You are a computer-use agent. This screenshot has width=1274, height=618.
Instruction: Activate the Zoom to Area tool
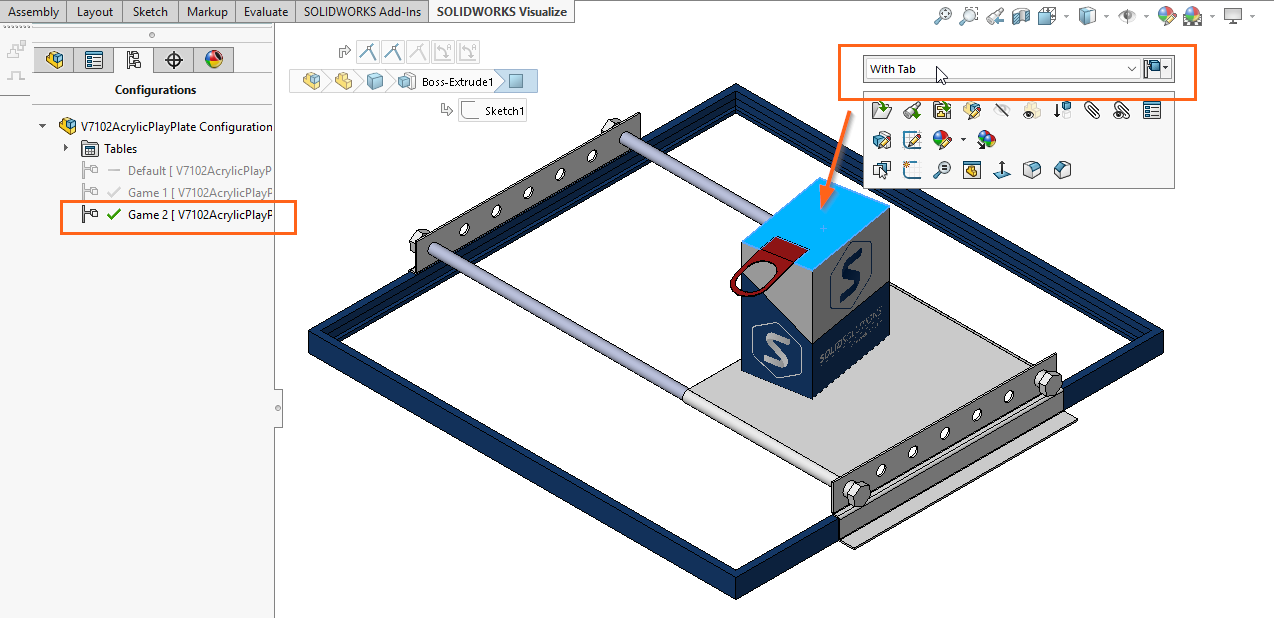pyautogui.click(x=968, y=16)
